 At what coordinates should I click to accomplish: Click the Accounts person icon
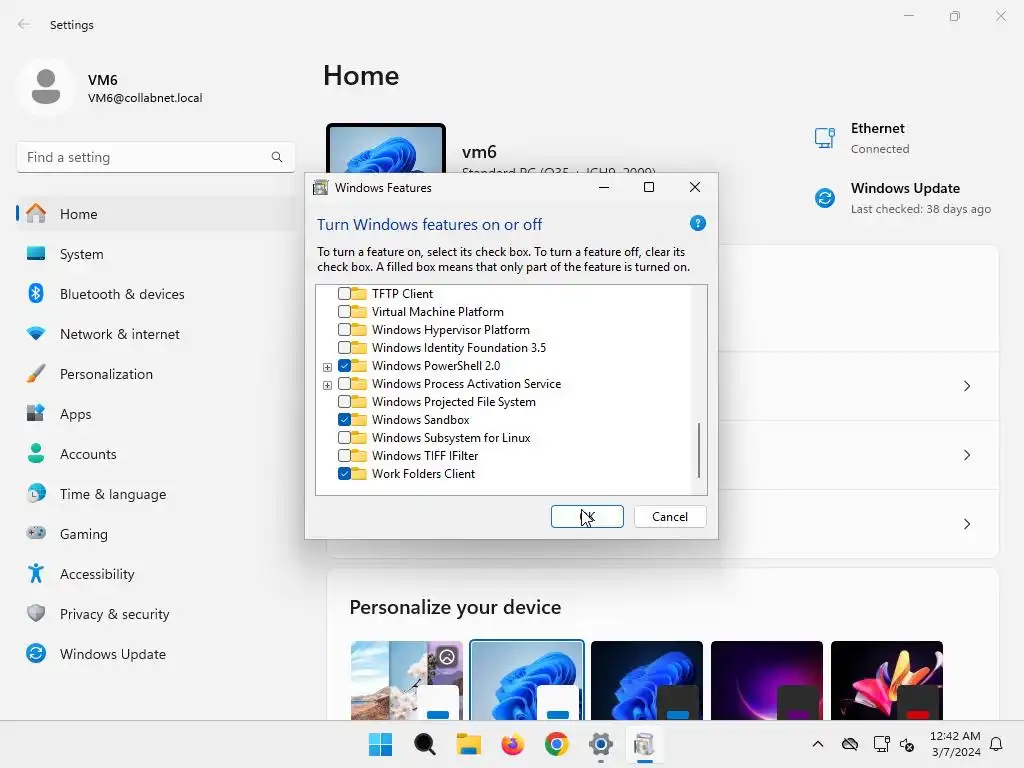point(36,453)
